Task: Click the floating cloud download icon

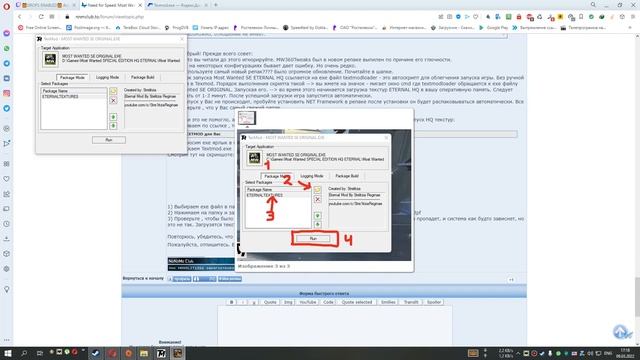Action: coord(622,331)
